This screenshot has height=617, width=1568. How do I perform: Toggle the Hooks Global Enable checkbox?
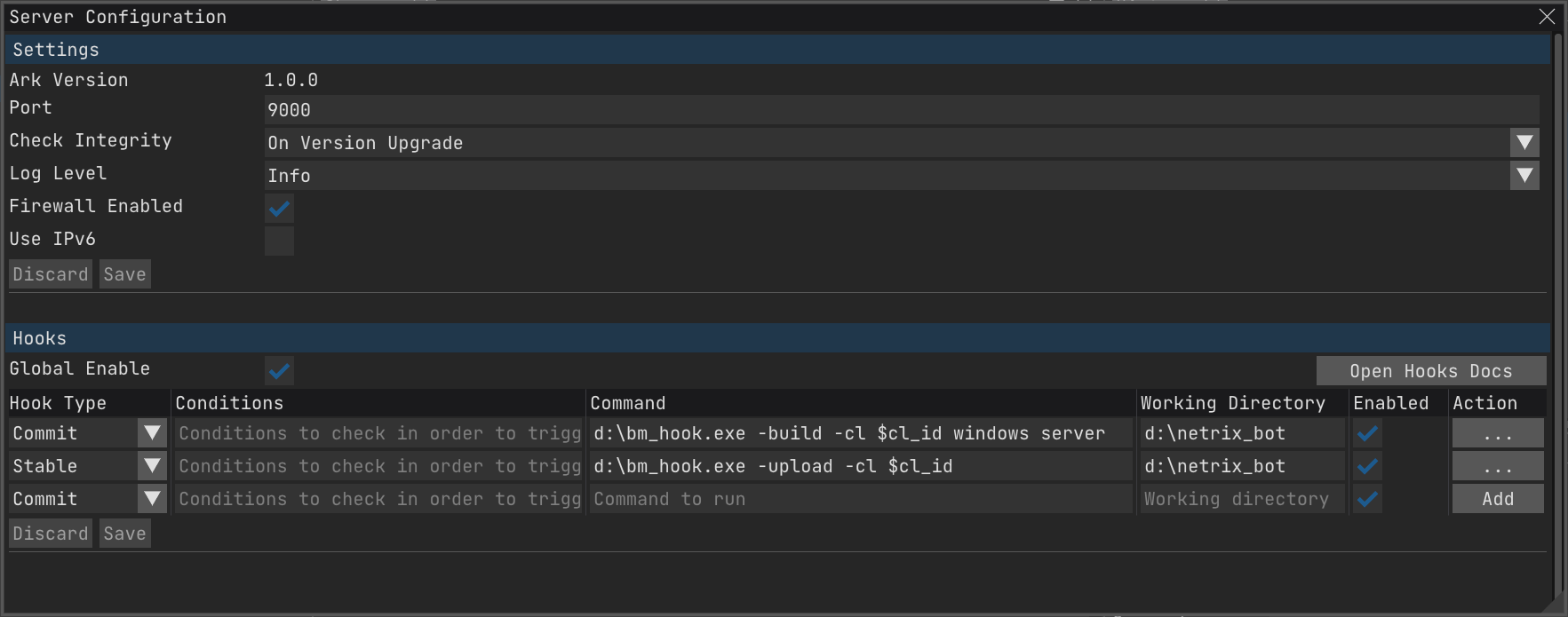pos(279,371)
